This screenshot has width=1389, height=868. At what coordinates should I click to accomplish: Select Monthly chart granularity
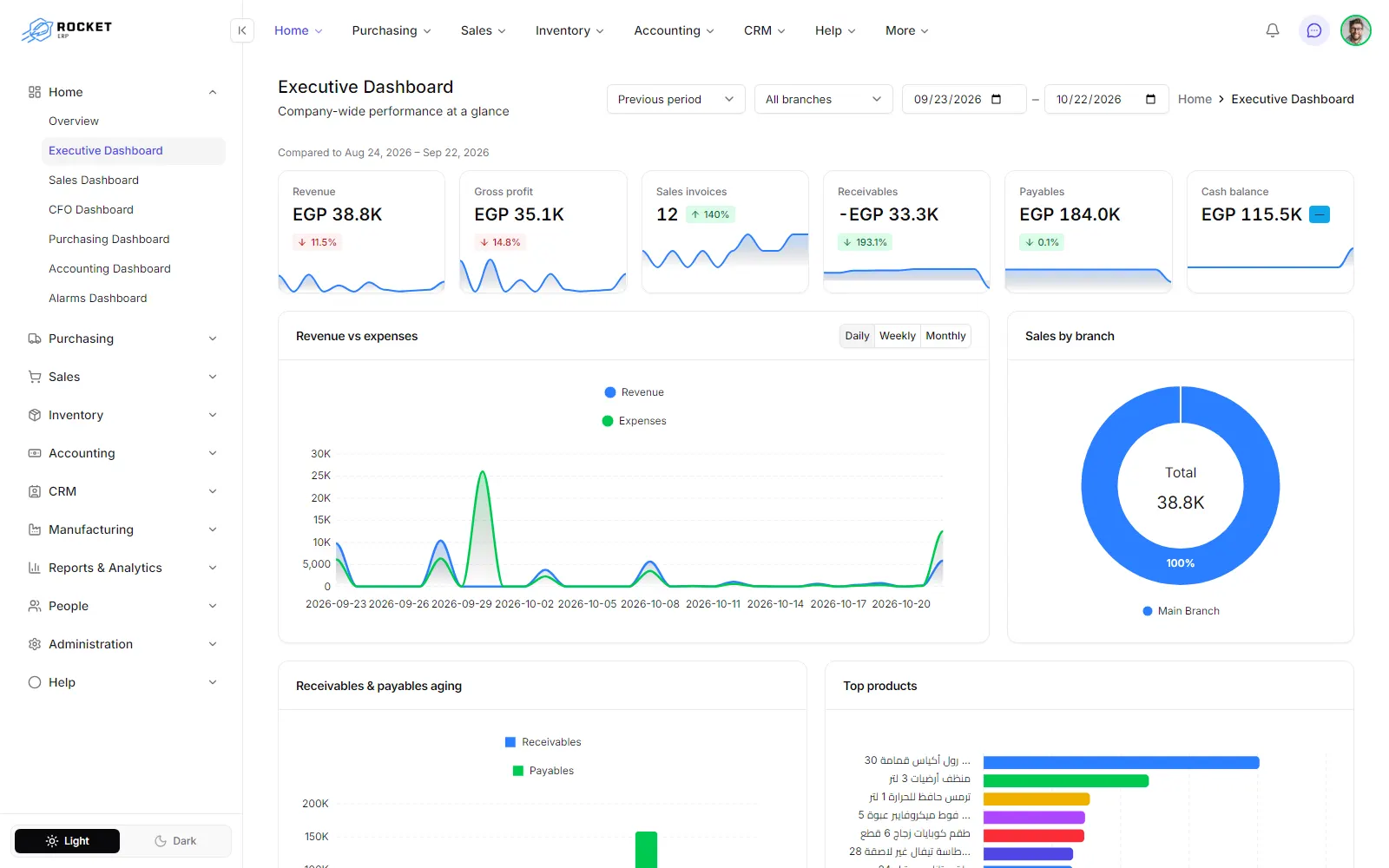(x=945, y=336)
